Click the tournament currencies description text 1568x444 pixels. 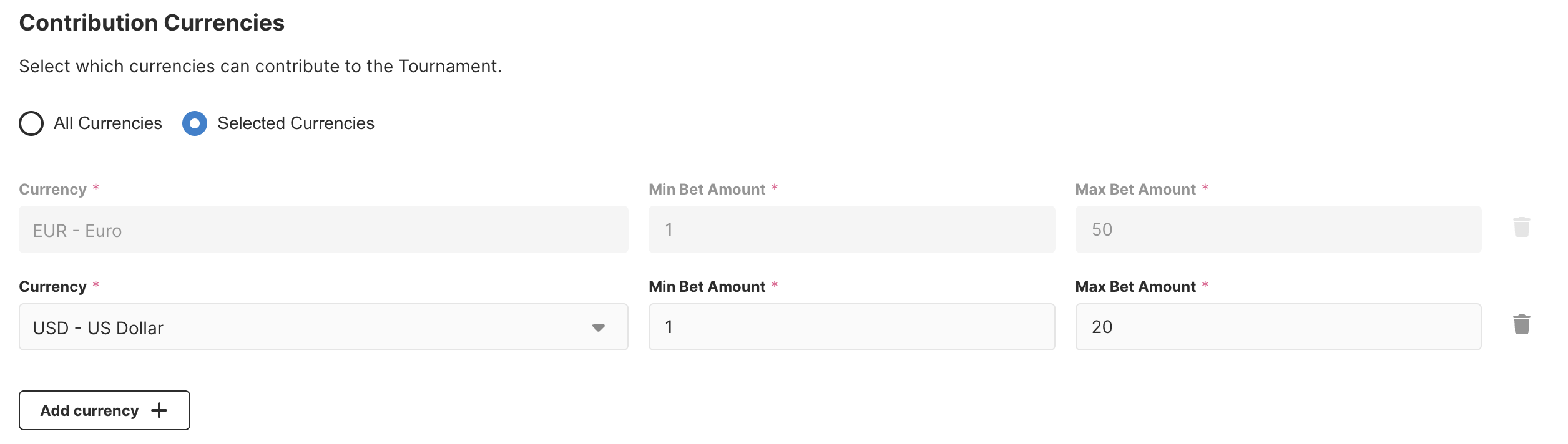(260, 67)
